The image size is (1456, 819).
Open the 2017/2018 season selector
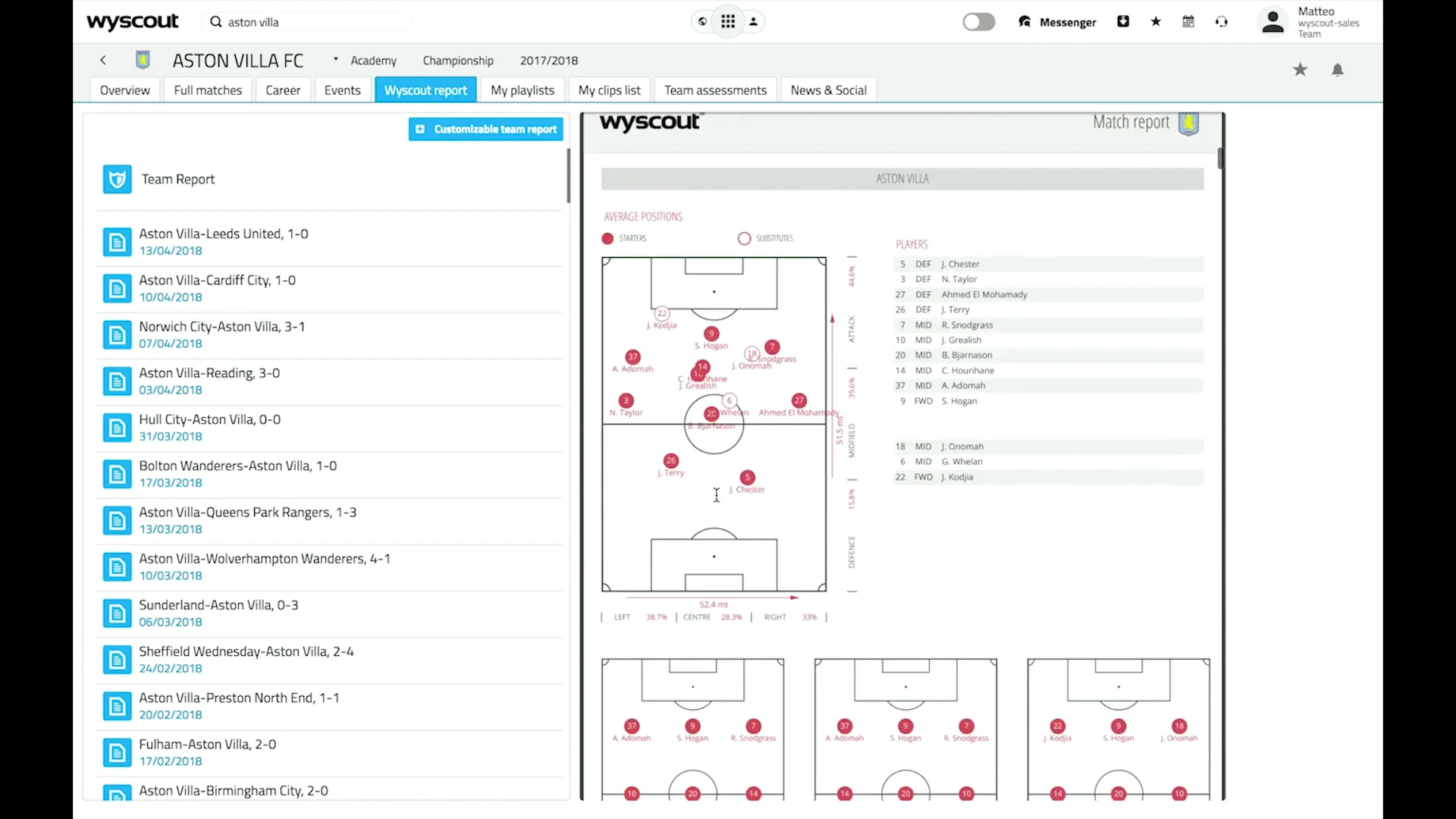coord(549,61)
